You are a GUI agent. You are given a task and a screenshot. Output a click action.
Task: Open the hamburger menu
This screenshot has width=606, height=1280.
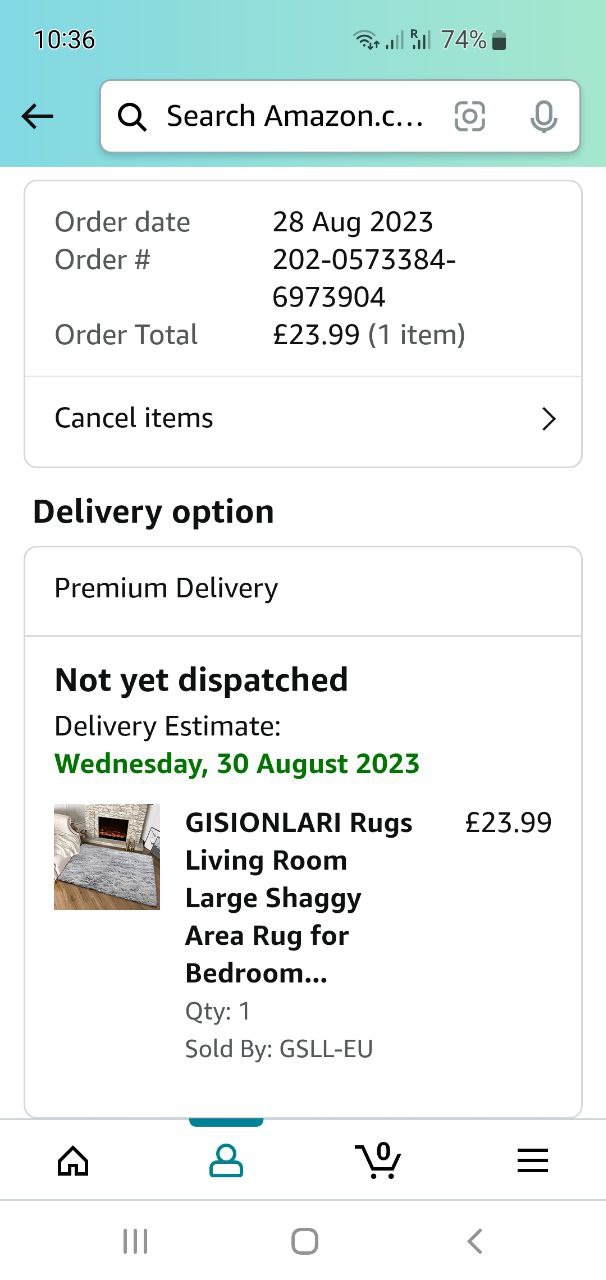pyautogui.click(x=532, y=1160)
